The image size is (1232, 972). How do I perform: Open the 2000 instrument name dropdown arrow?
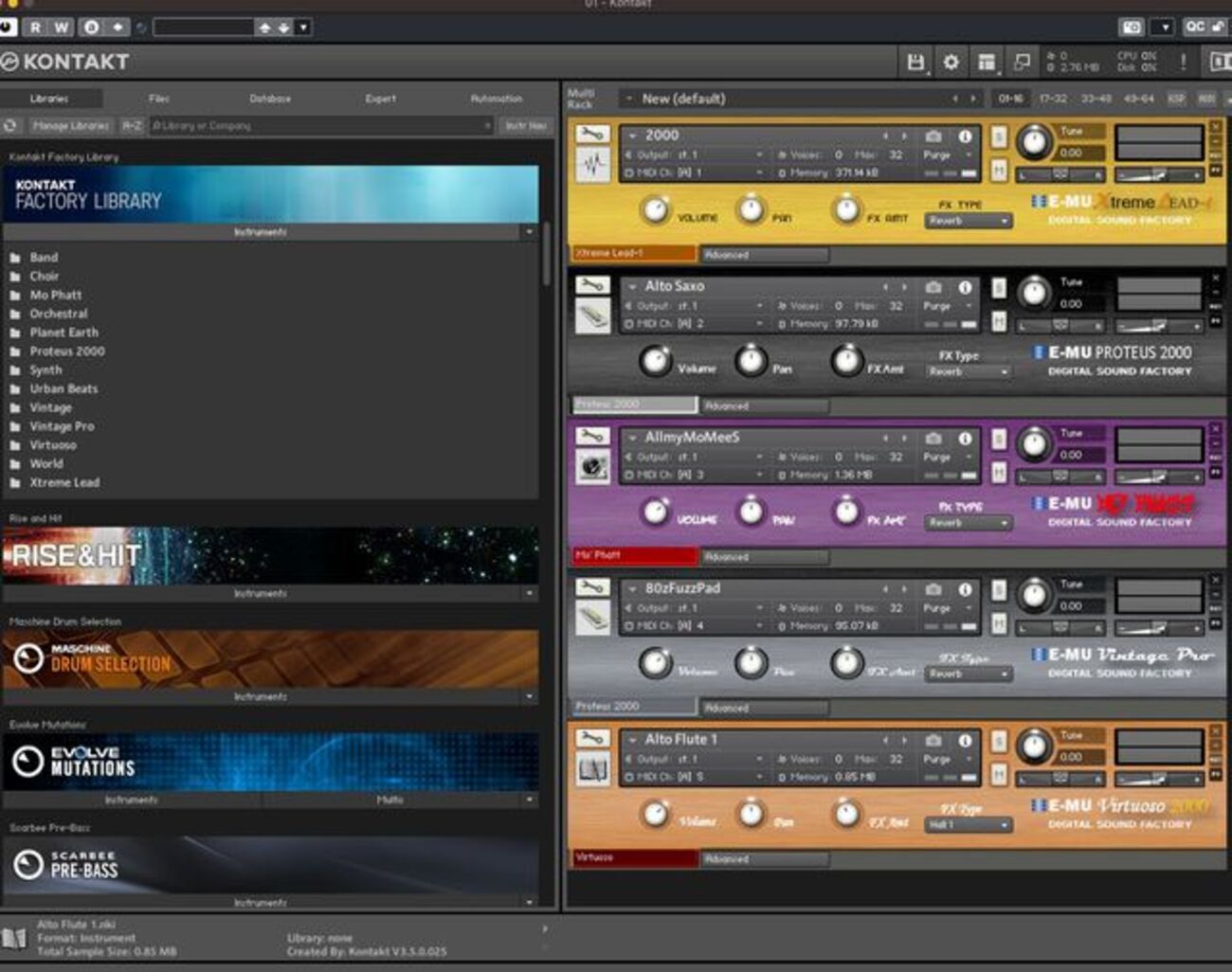[632, 135]
